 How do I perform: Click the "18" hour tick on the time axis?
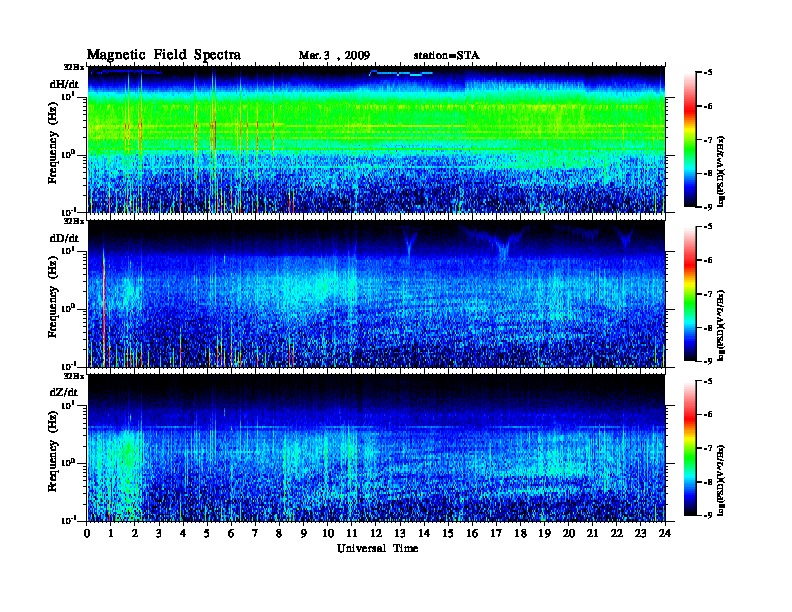(520, 534)
